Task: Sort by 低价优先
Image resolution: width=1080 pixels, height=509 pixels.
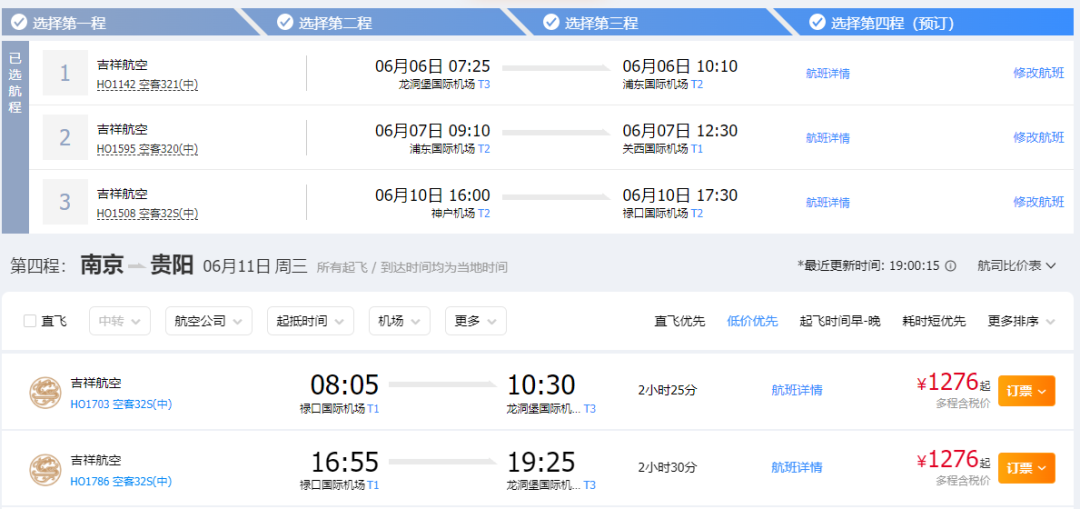Action: tap(752, 321)
